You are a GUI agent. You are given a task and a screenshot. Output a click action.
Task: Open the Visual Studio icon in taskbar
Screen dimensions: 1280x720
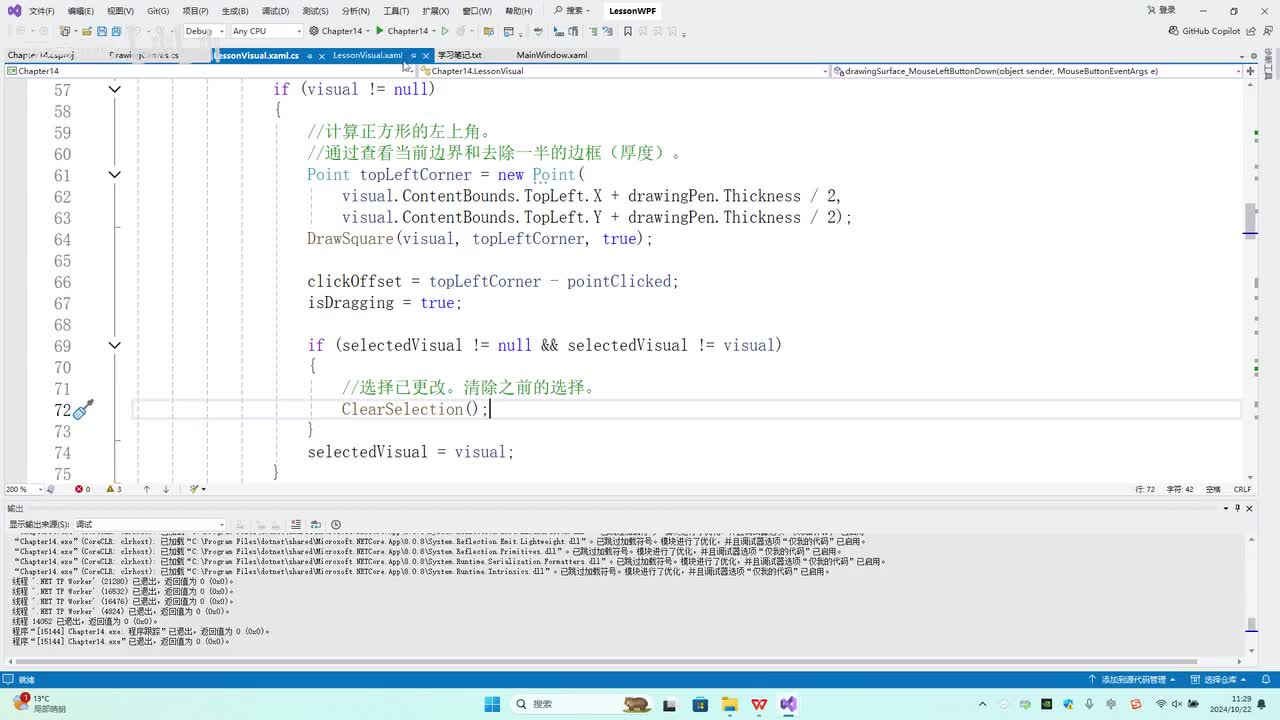(x=789, y=704)
